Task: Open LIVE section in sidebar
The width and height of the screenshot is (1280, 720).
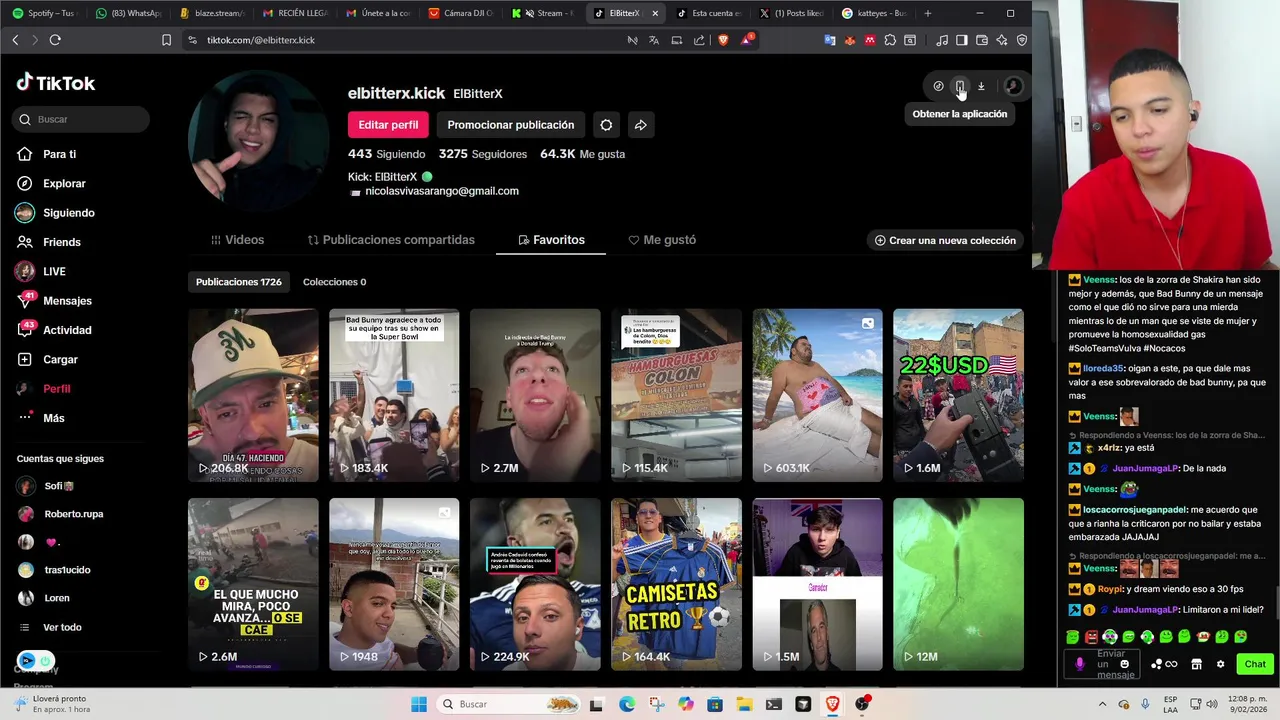Action: [42, 271]
